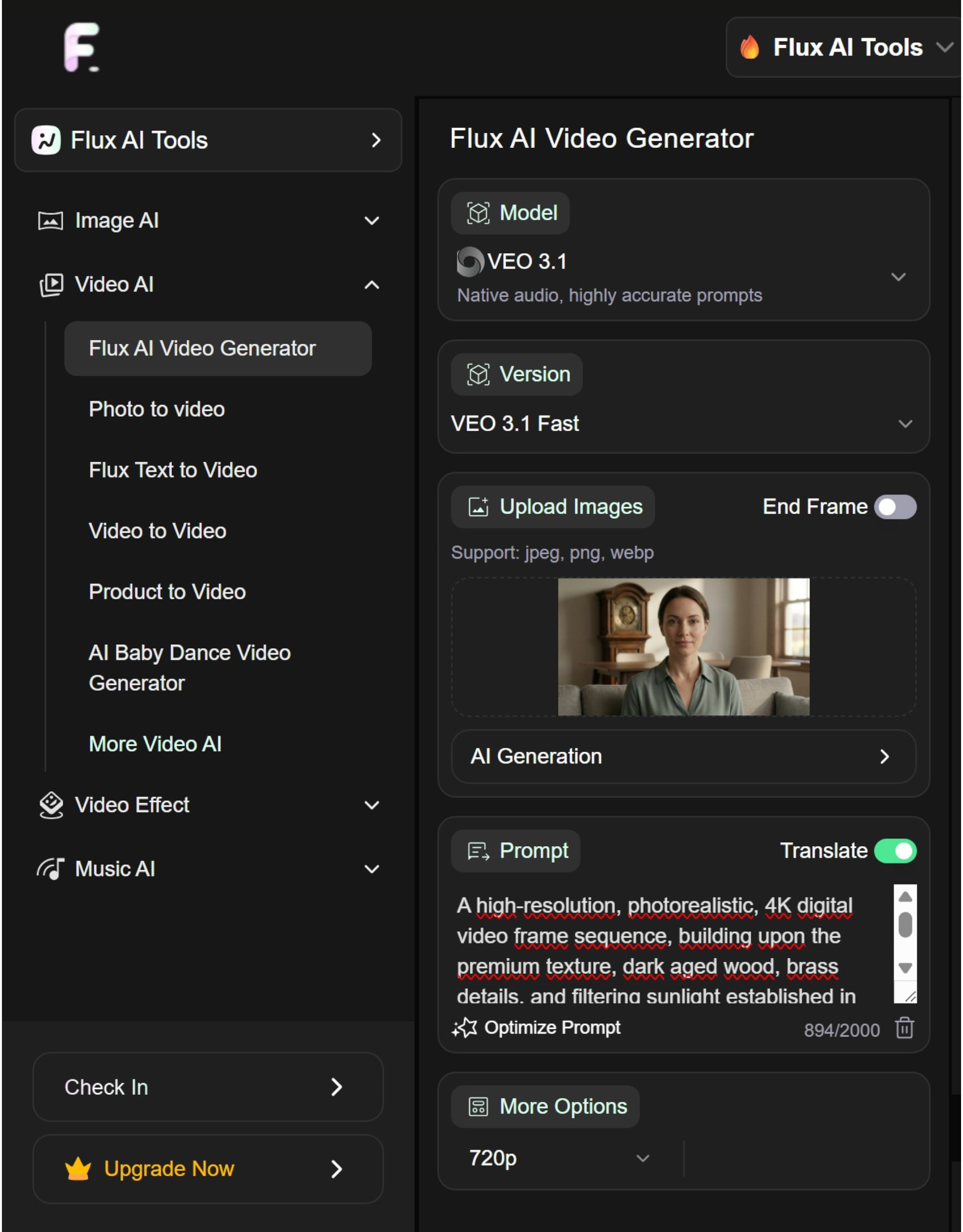
Task: Click the Model cube icon
Action: coord(478,213)
